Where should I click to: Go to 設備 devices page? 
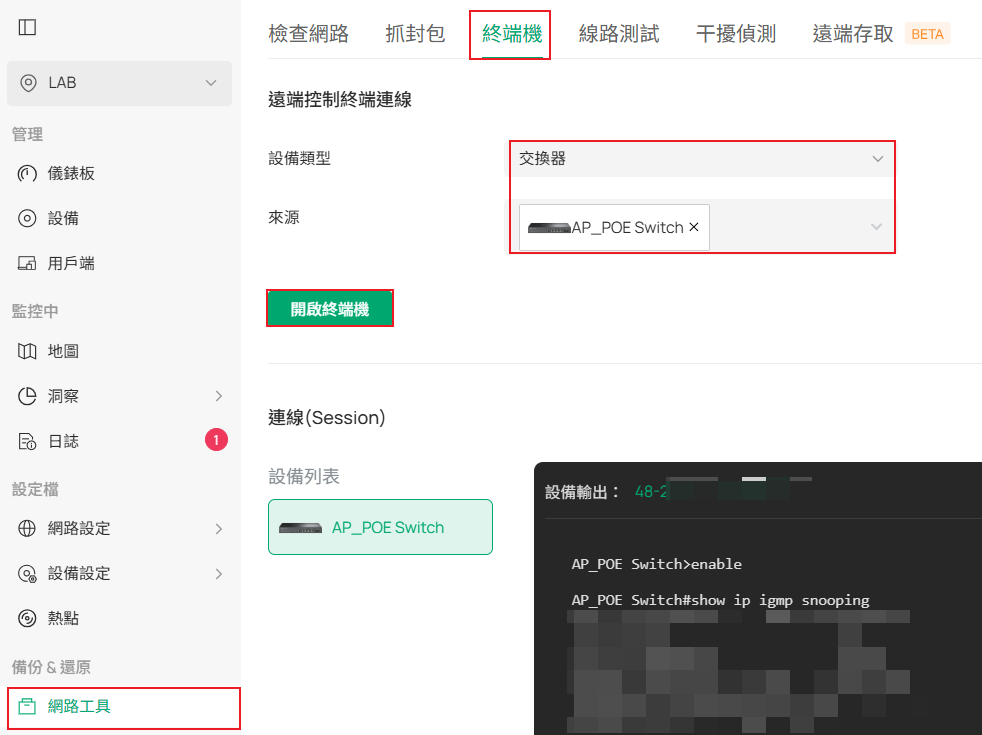63,218
